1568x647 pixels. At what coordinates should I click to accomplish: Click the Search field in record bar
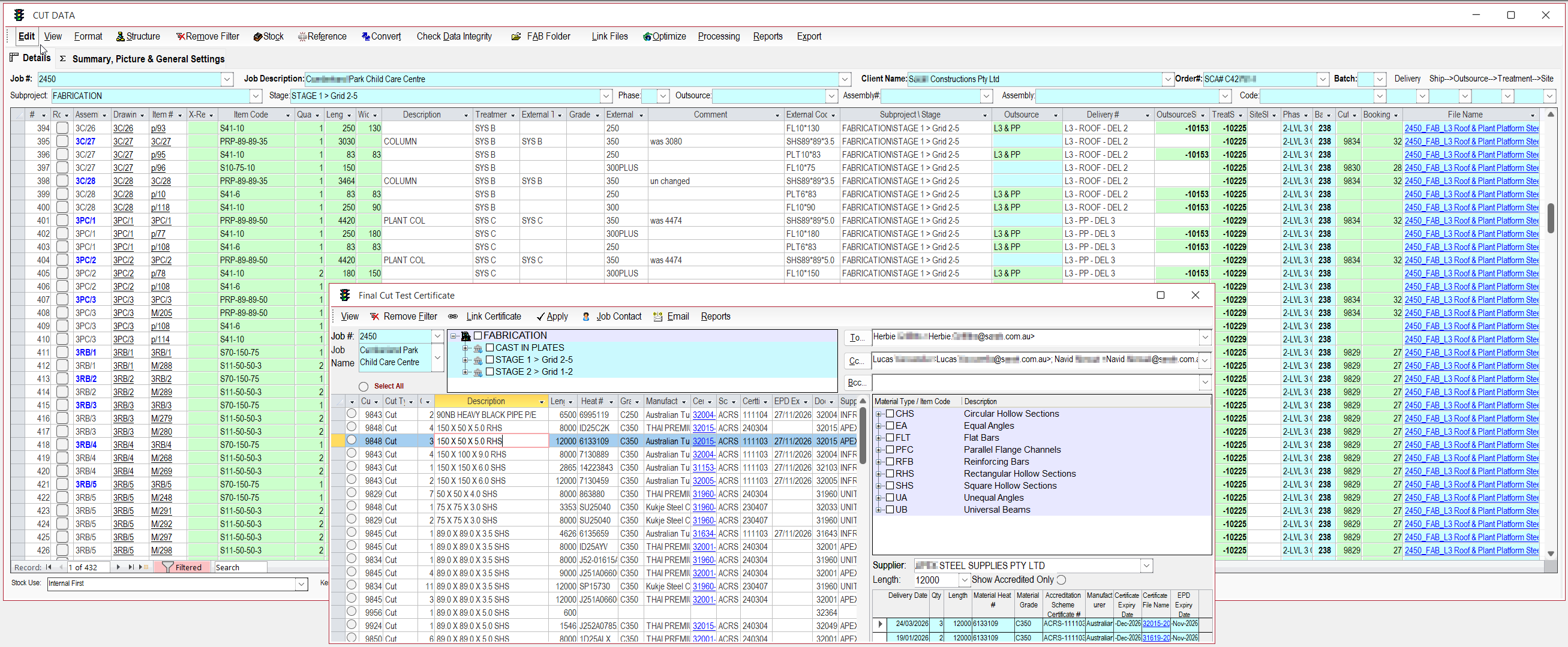point(241,567)
